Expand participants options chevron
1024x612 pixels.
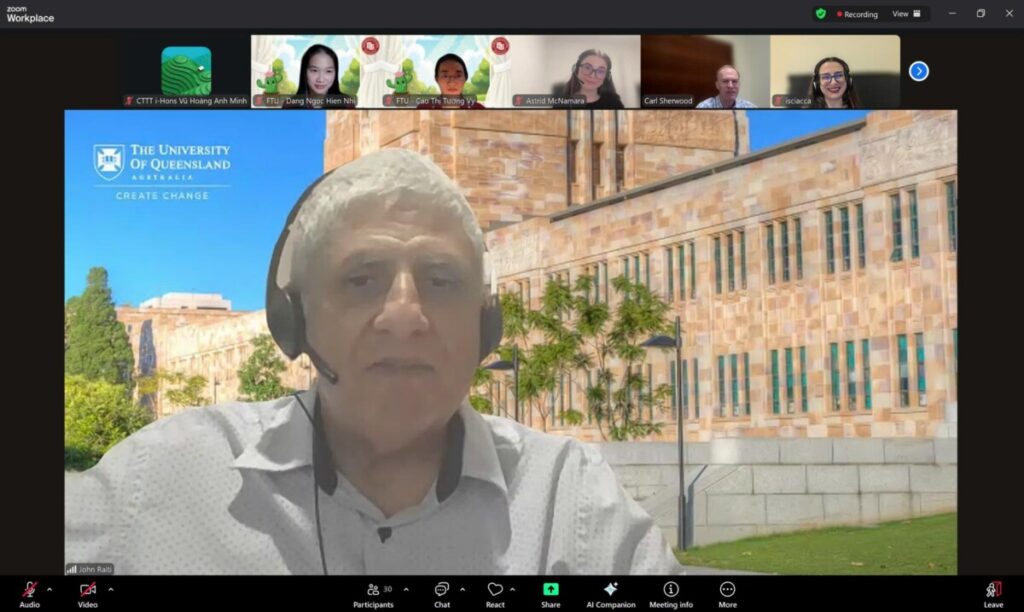coord(405,589)
